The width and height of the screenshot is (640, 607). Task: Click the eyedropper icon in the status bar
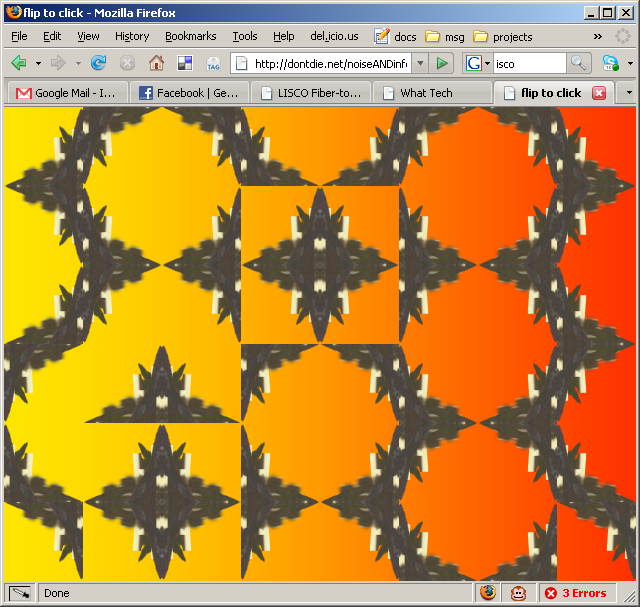click(20, 593)
